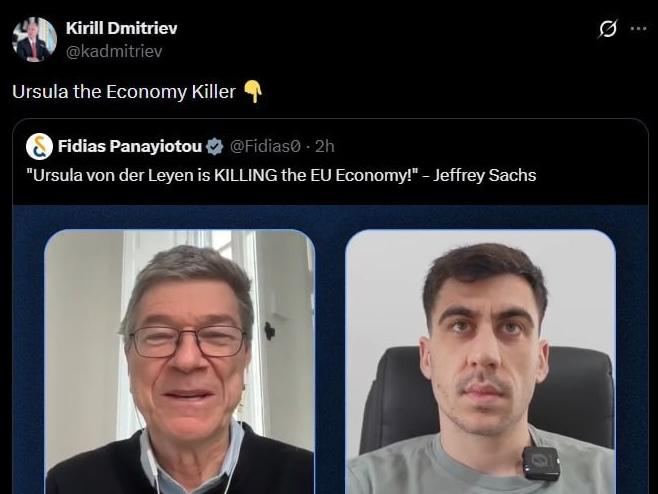
Task: Click the @Fidias0 handle
Action: [x=265, y=146]
